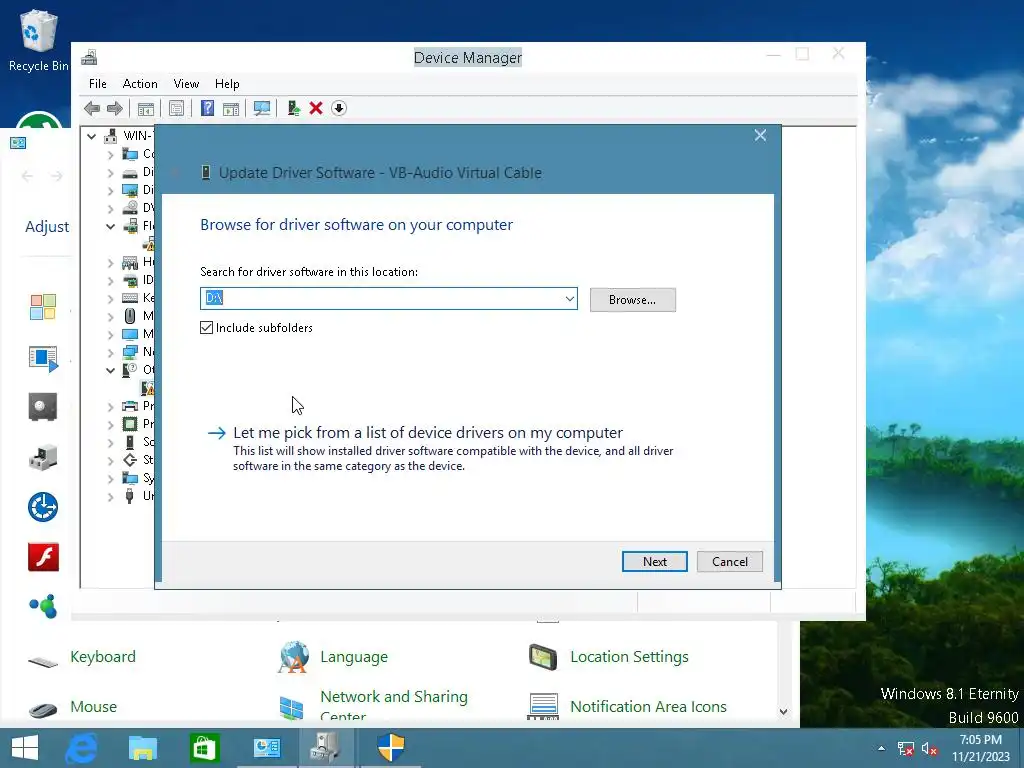Collapse the Other devices category
This screenshot has width=1024, height=768.
[110, 370]
